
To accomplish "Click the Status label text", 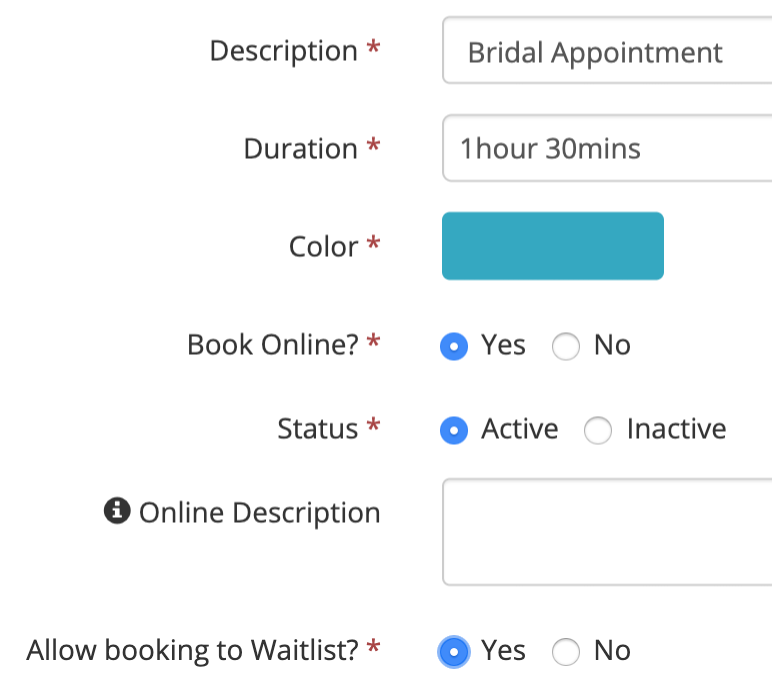I will pyautogui.click(x=318, y=428).
